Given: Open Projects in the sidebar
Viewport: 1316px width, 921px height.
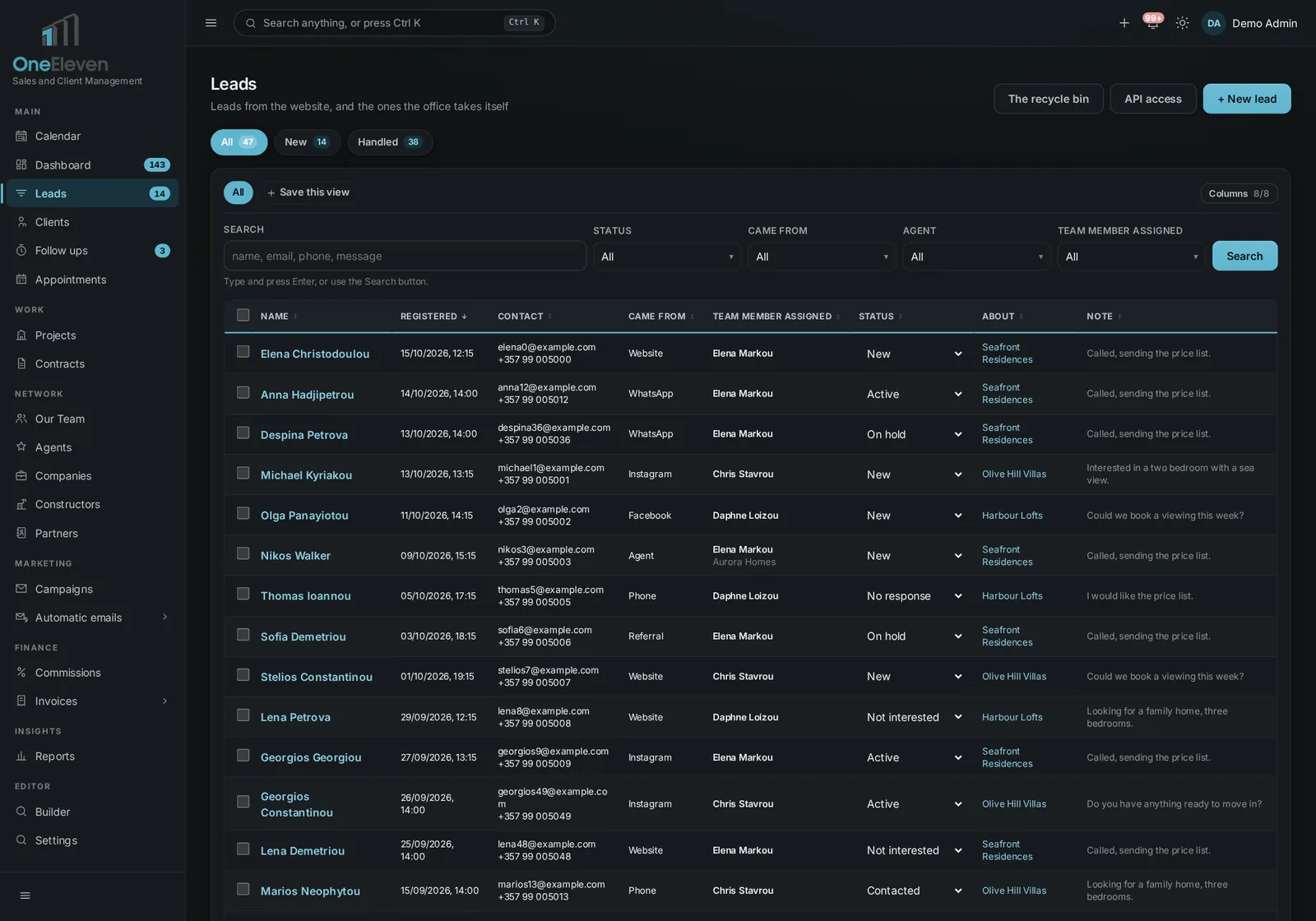Looking at the screenshot, I should pos(90,336).
